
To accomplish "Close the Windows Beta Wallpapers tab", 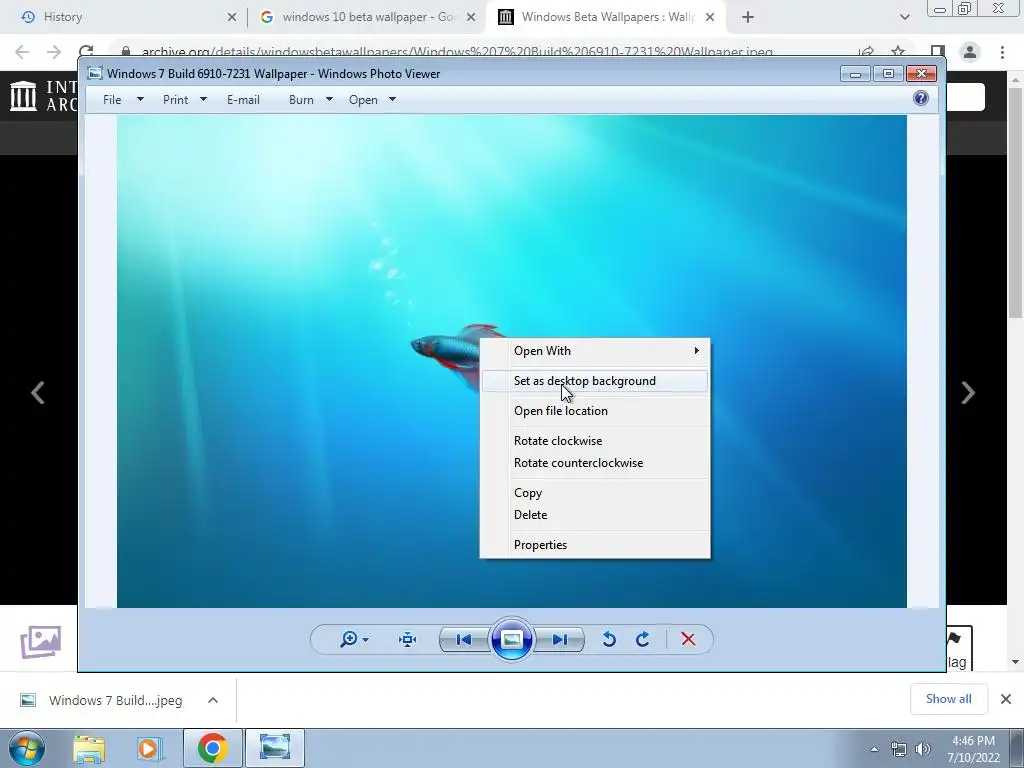I will point(710,17).
